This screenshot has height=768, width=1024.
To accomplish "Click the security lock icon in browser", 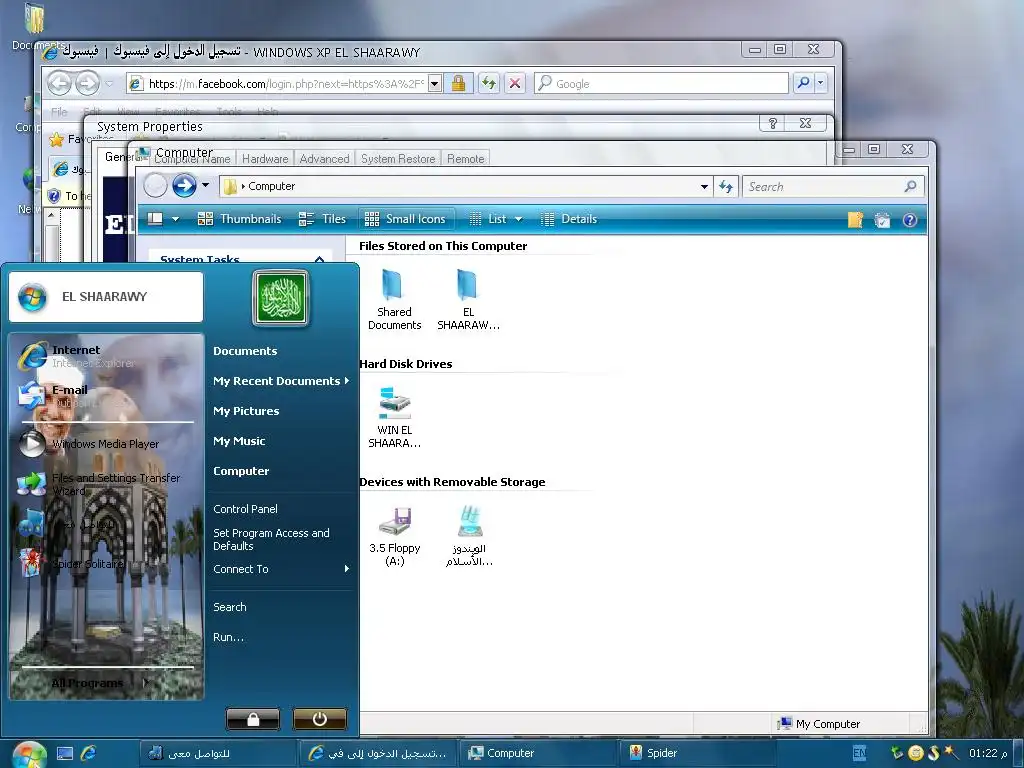I will (x=458, y=83).
